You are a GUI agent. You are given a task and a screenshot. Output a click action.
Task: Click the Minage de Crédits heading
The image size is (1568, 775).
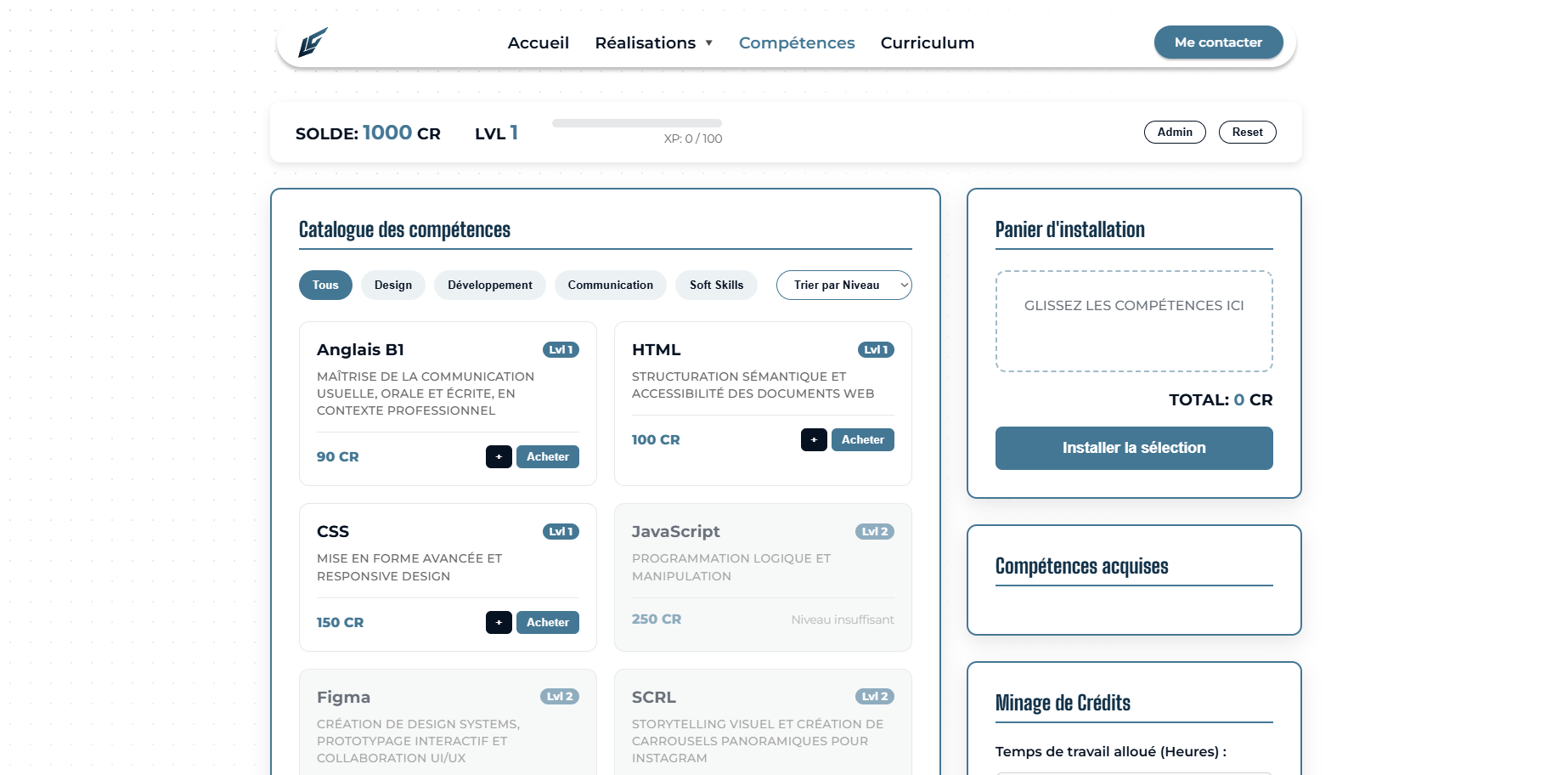point(1063,703)
